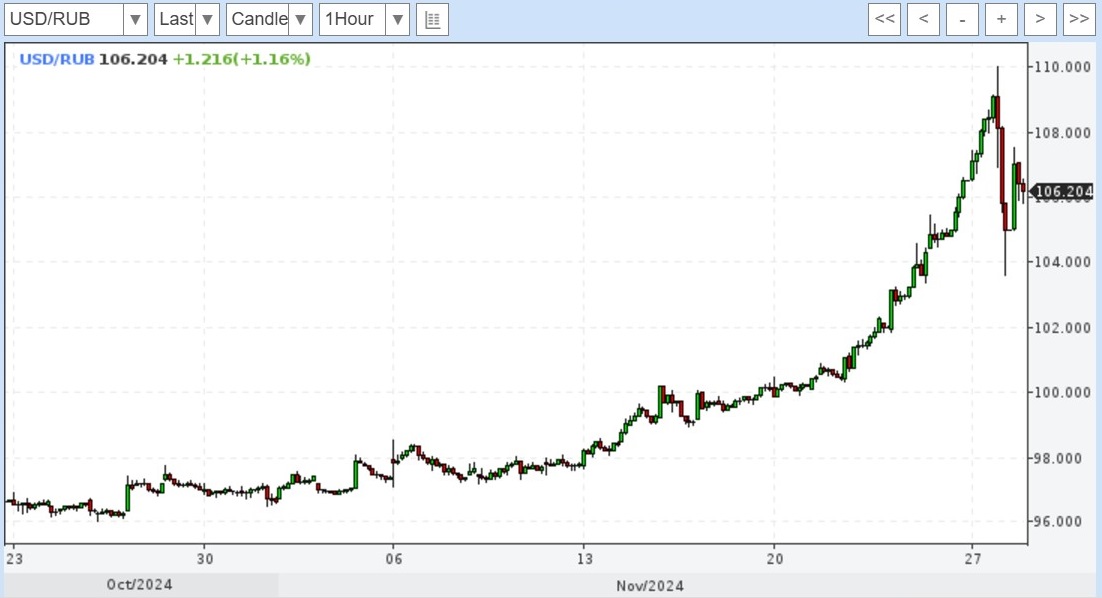
Task: Select the Oct/2024 timeline segment
Action: tap(140, 585)
